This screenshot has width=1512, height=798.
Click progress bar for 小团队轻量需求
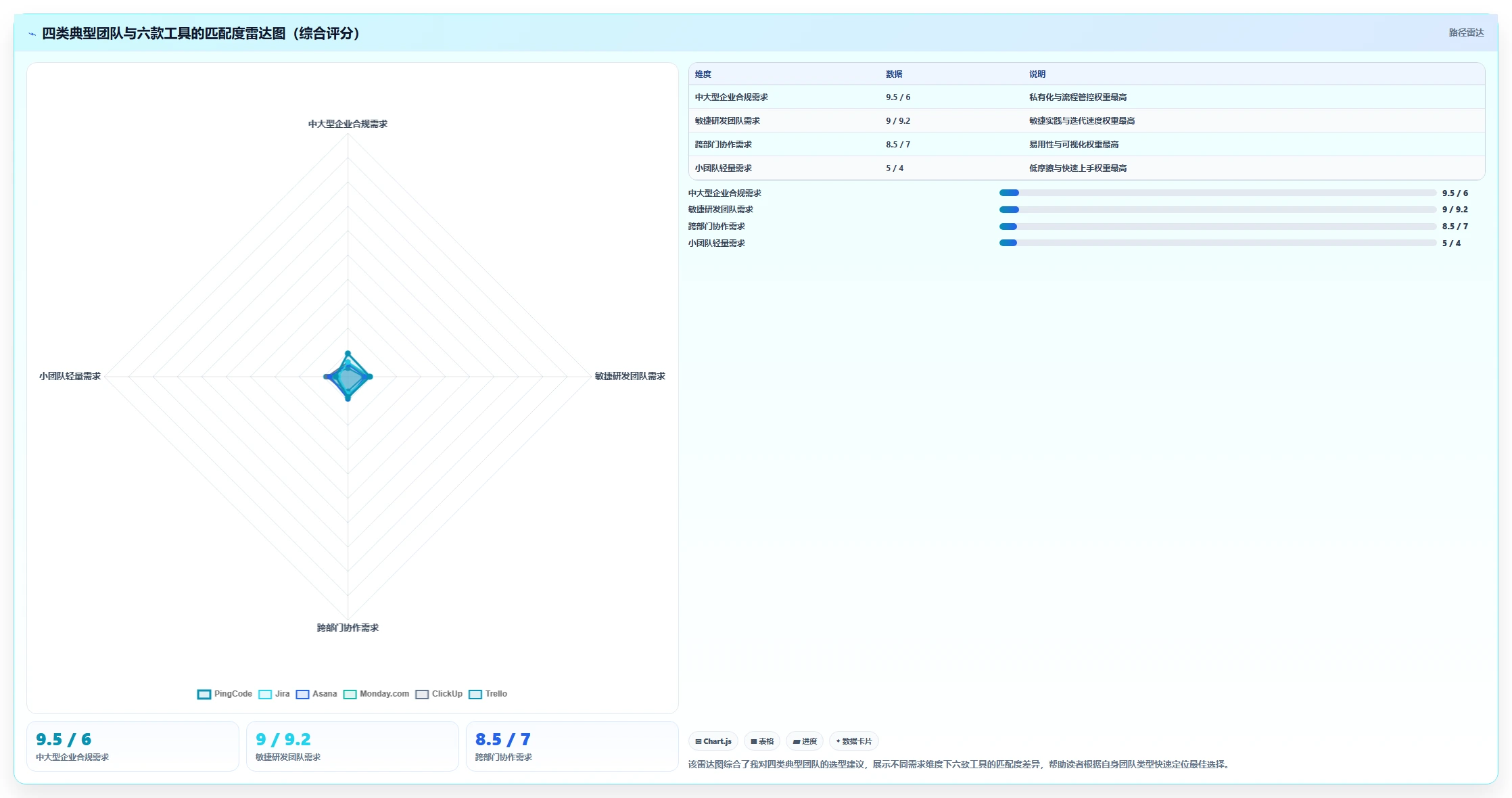[x=1218, y=243]
